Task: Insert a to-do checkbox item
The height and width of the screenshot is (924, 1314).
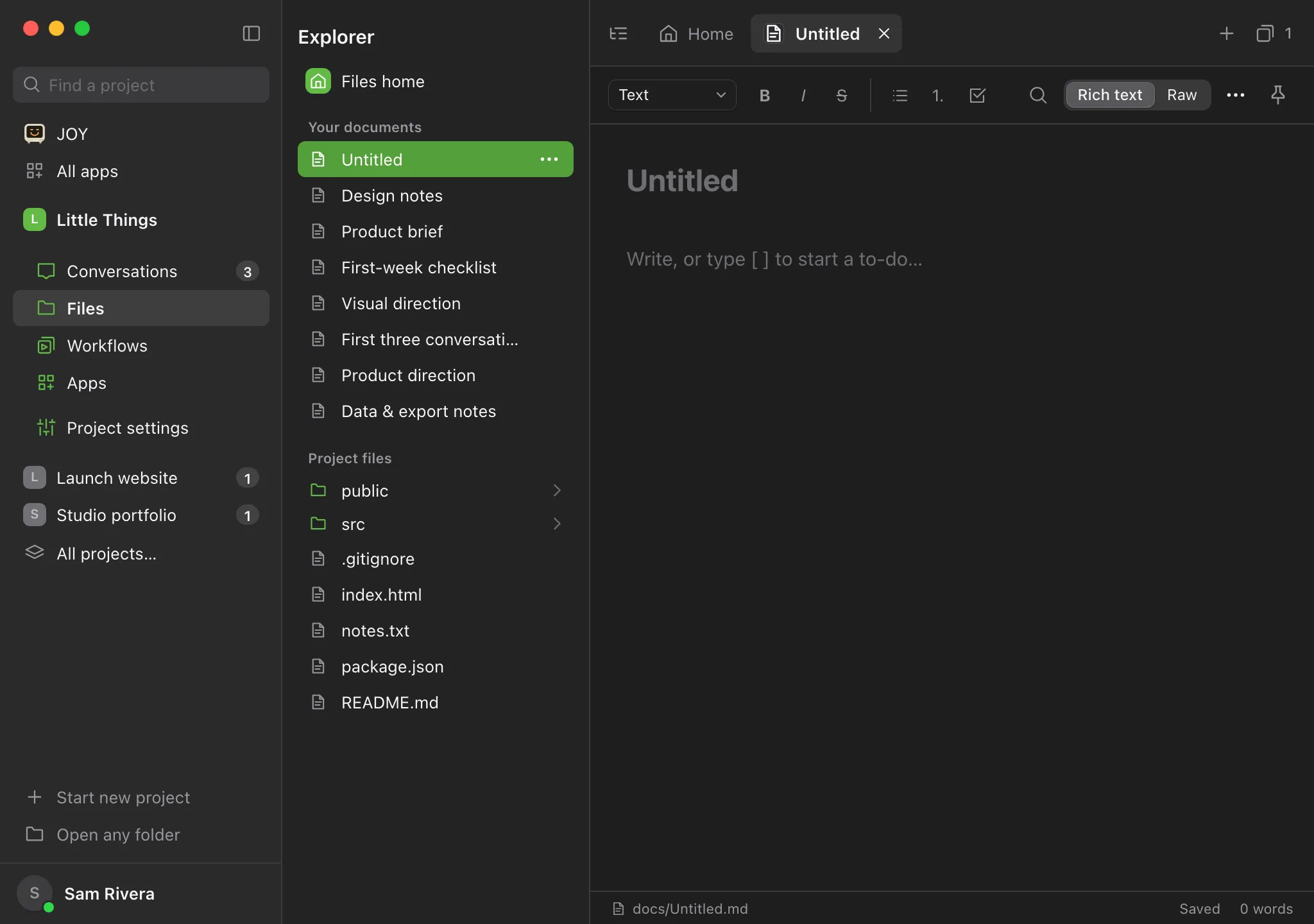Action: 977,96
